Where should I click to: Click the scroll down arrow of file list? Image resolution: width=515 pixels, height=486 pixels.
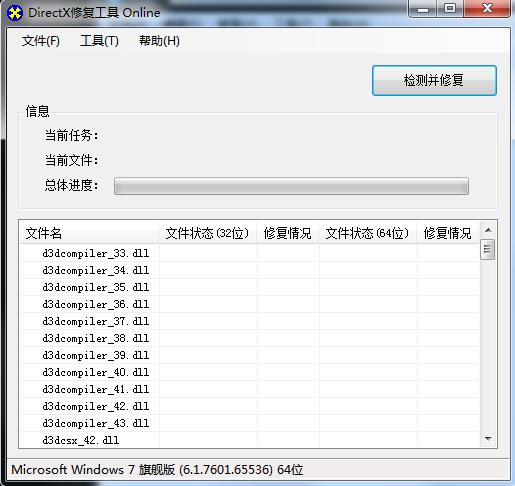tap(488, 438)
